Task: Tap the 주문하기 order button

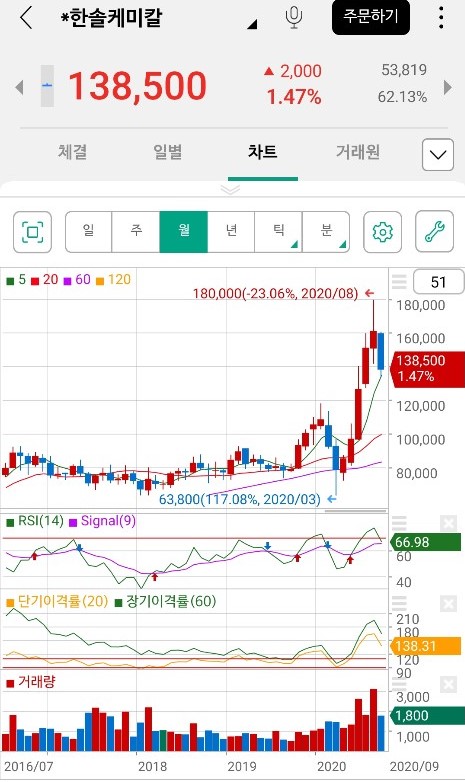Action: 371,17
